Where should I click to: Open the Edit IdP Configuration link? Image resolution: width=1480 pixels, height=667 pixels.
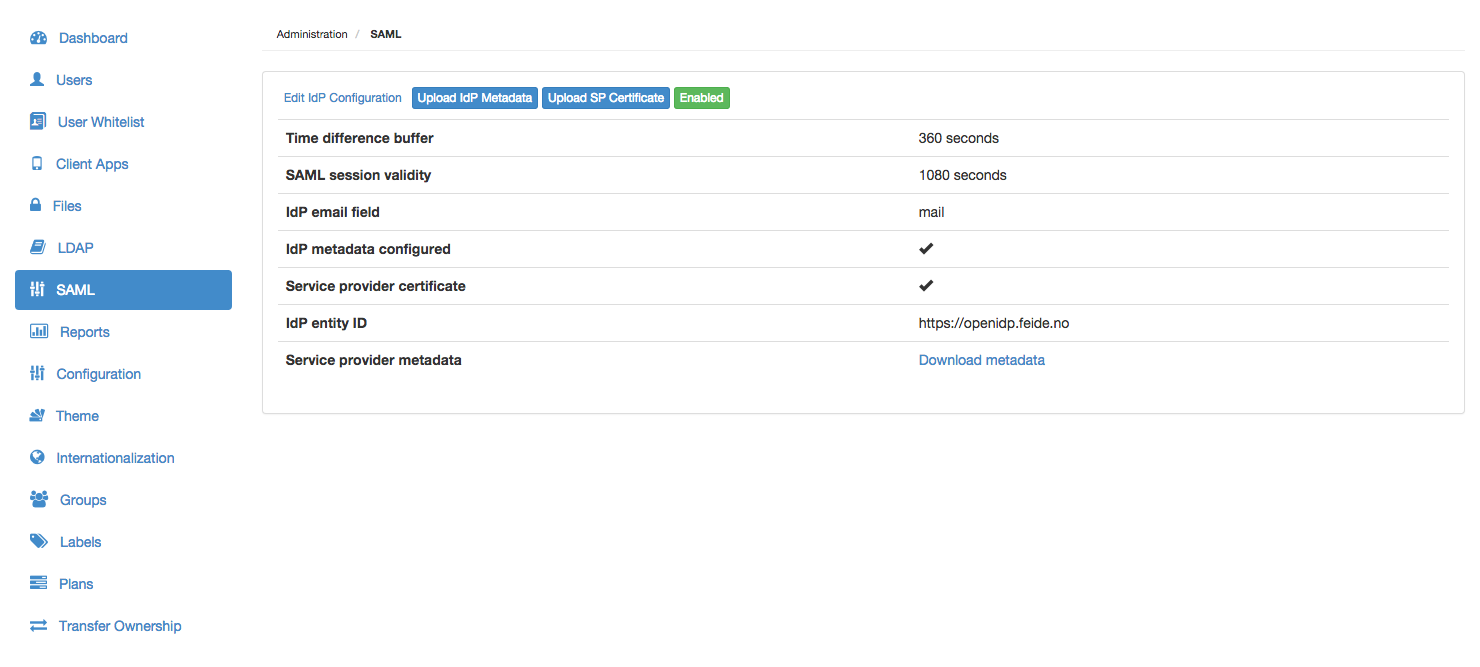[342, 98]
